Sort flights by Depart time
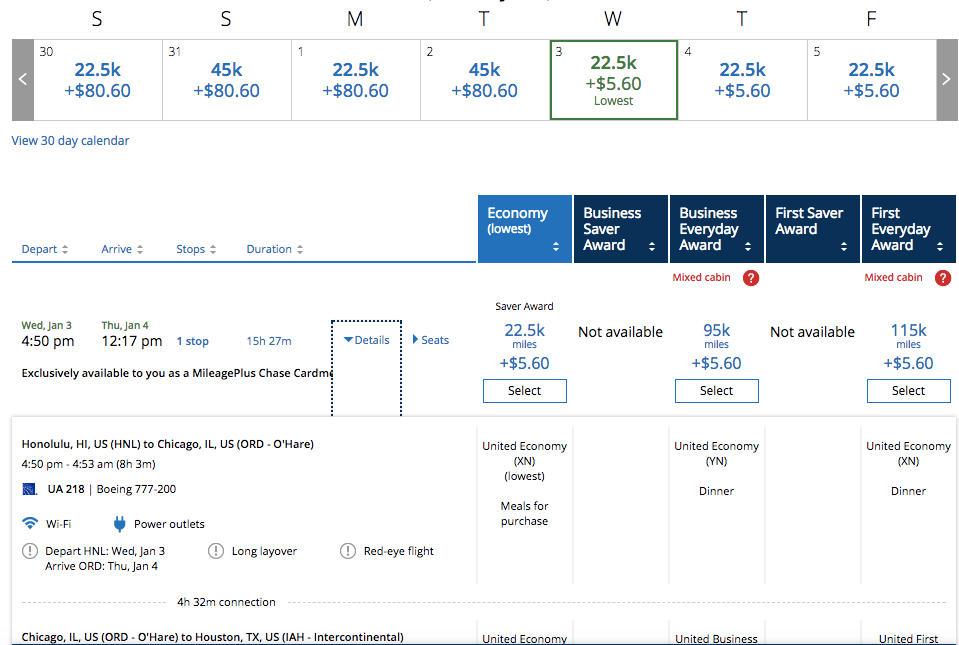Screen dimensions: 959x645 point(45,249)
